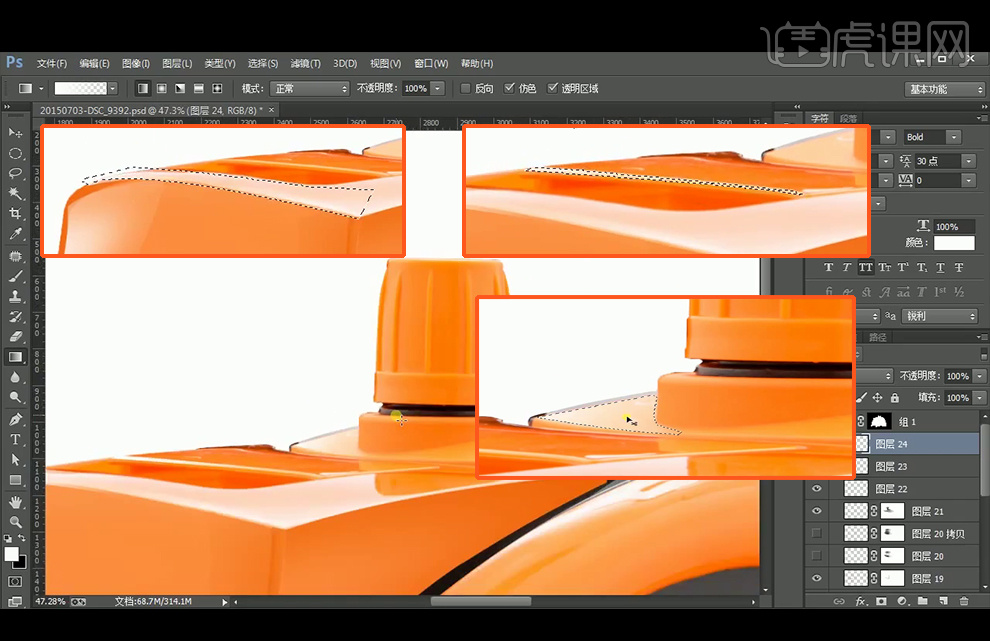The image size is (990, 641).
Task: Enable the 反向 (Reverse) checkbox
Action: click(x=467, y=88)
